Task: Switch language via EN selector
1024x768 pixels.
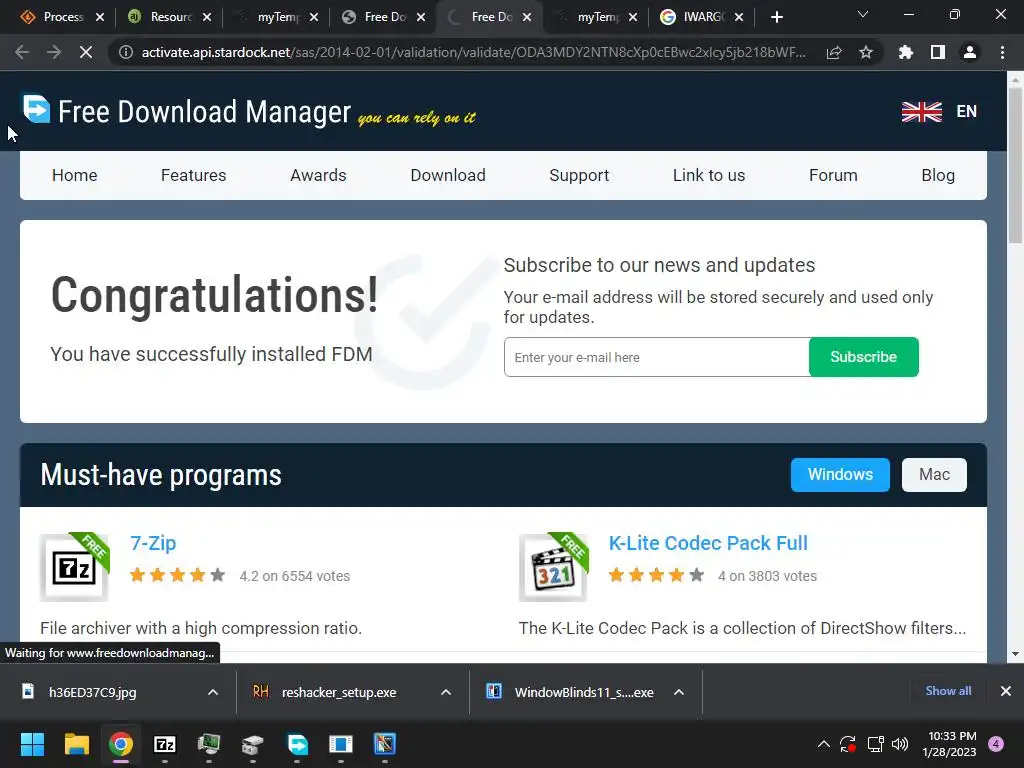Action: (967, 112)
